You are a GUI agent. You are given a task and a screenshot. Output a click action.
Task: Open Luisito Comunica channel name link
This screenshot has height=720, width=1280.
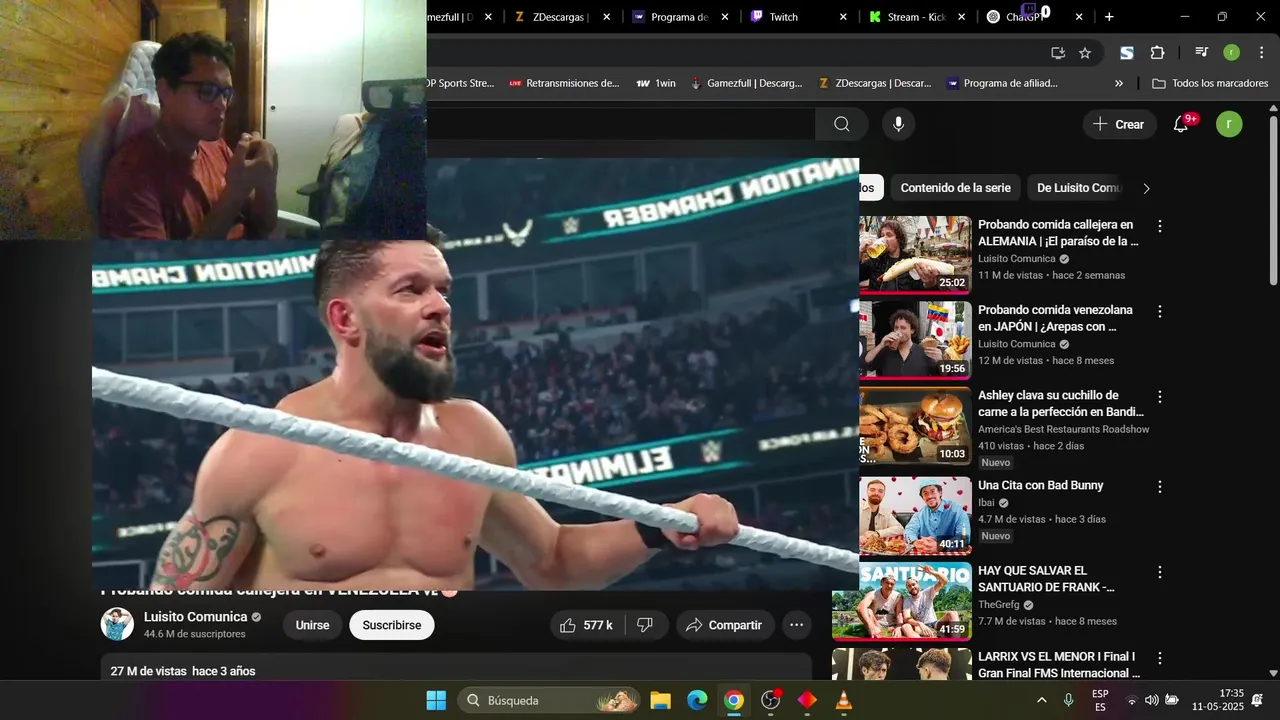(195, 617)
